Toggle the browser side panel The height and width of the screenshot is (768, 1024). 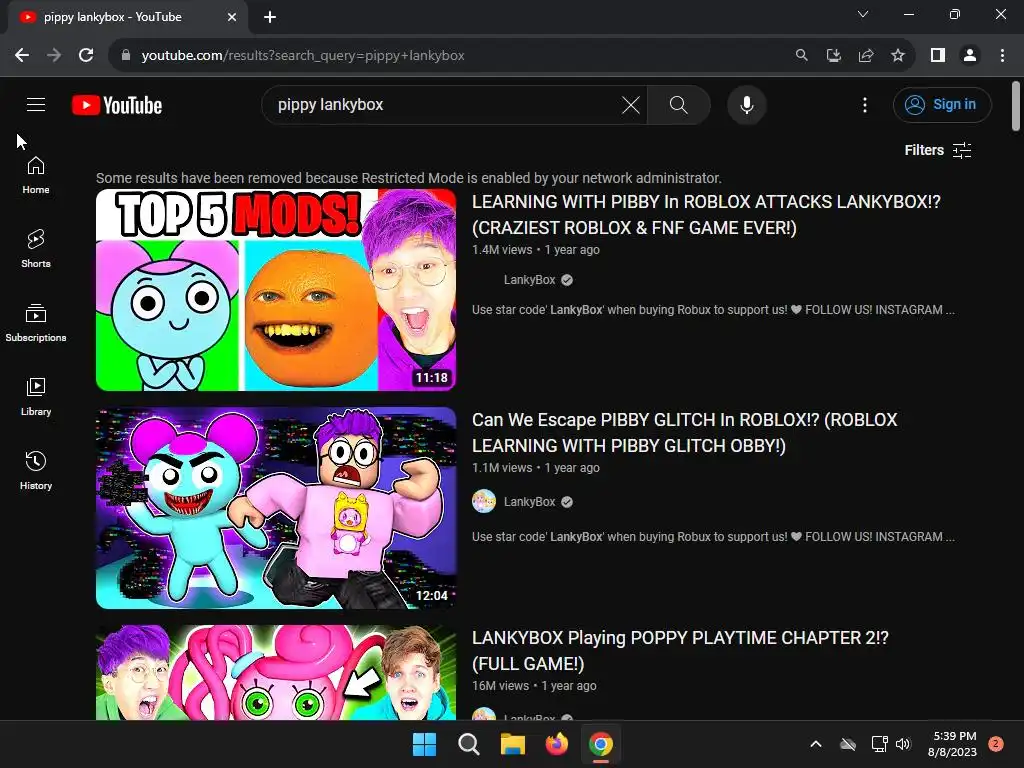pyautogui.click(x=938, y=56)
